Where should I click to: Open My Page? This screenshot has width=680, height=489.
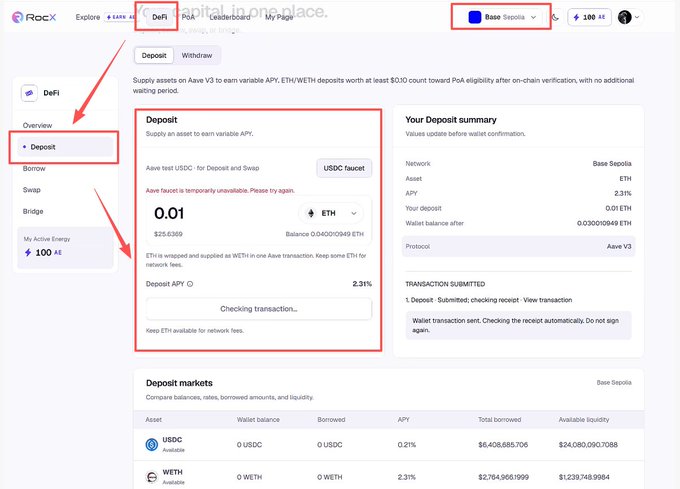pos(279,17)
